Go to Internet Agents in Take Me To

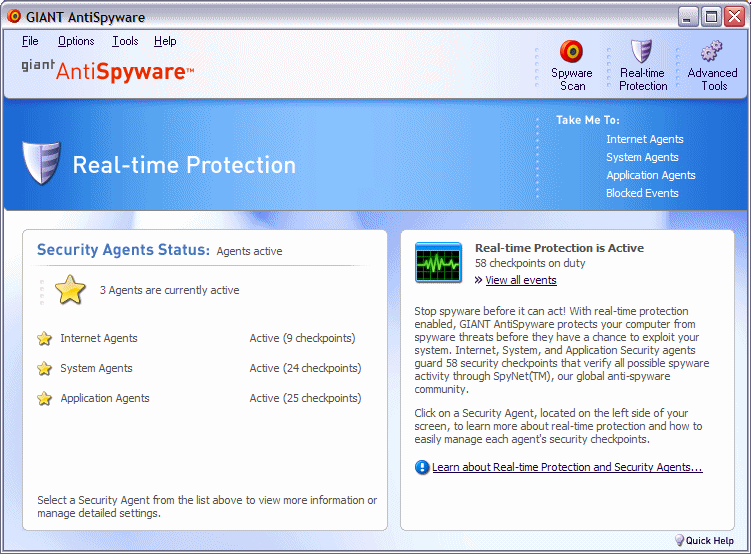pos(645,139)
